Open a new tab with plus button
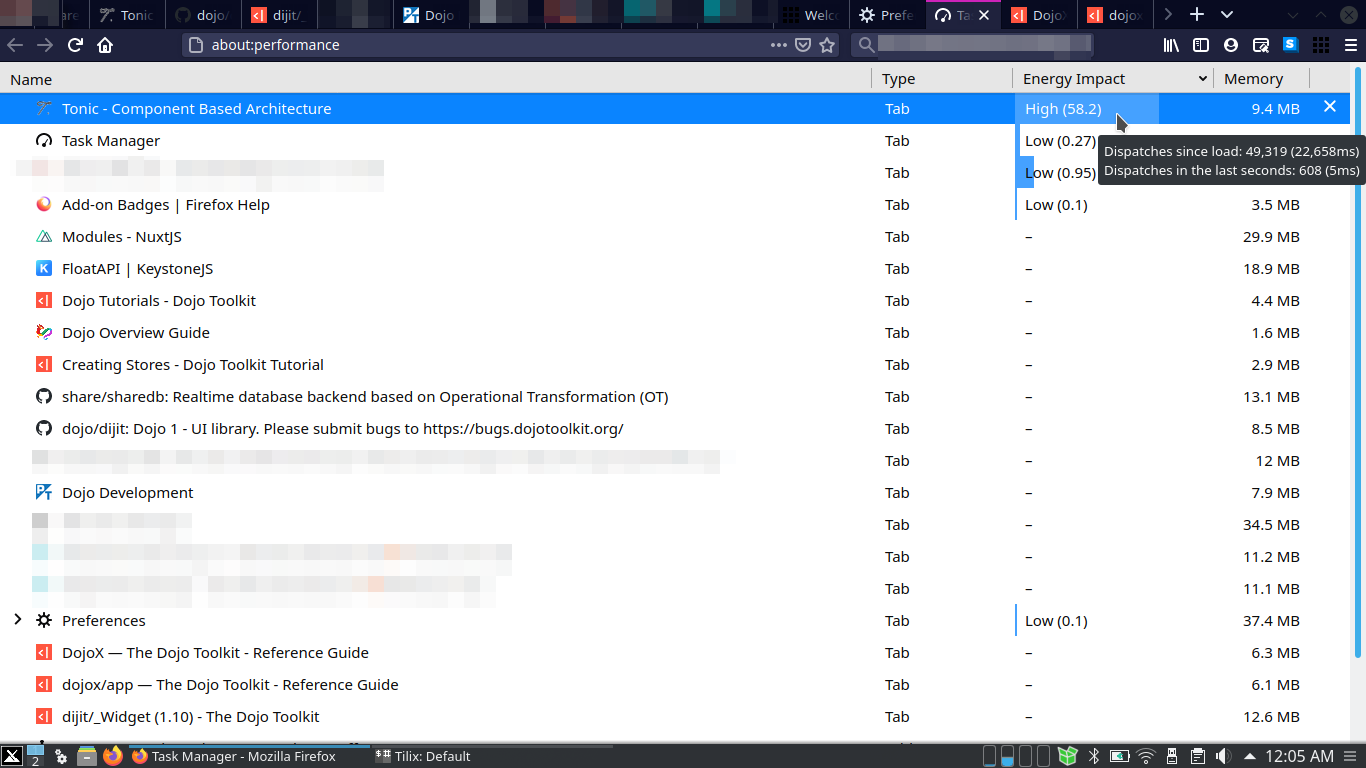This screenshot has width=1366, height=768. (1197, 15)
